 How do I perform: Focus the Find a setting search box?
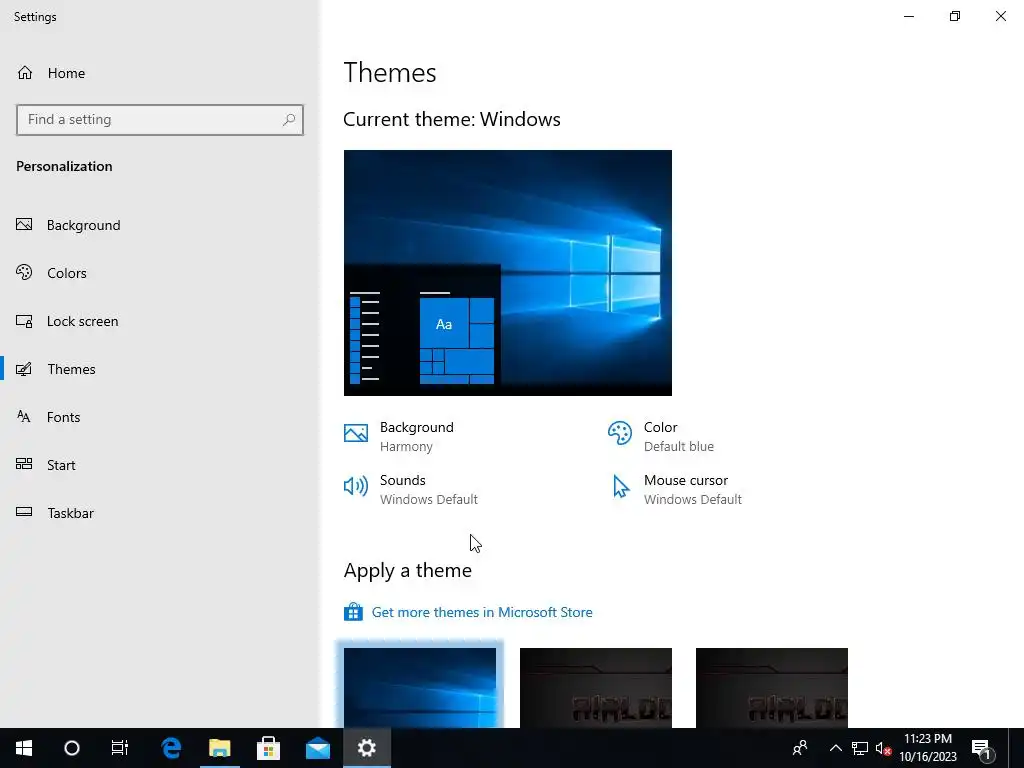tap(159, 120)
